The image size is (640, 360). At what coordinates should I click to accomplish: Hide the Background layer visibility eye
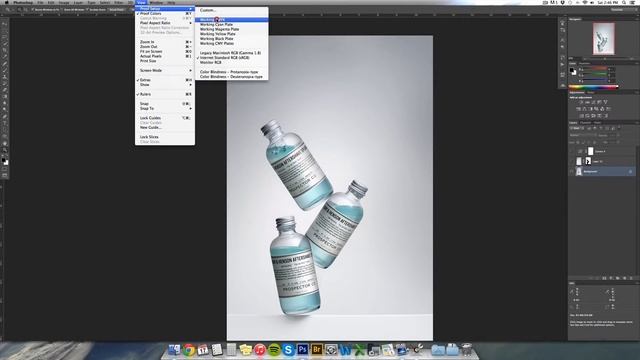coord(571,172)
